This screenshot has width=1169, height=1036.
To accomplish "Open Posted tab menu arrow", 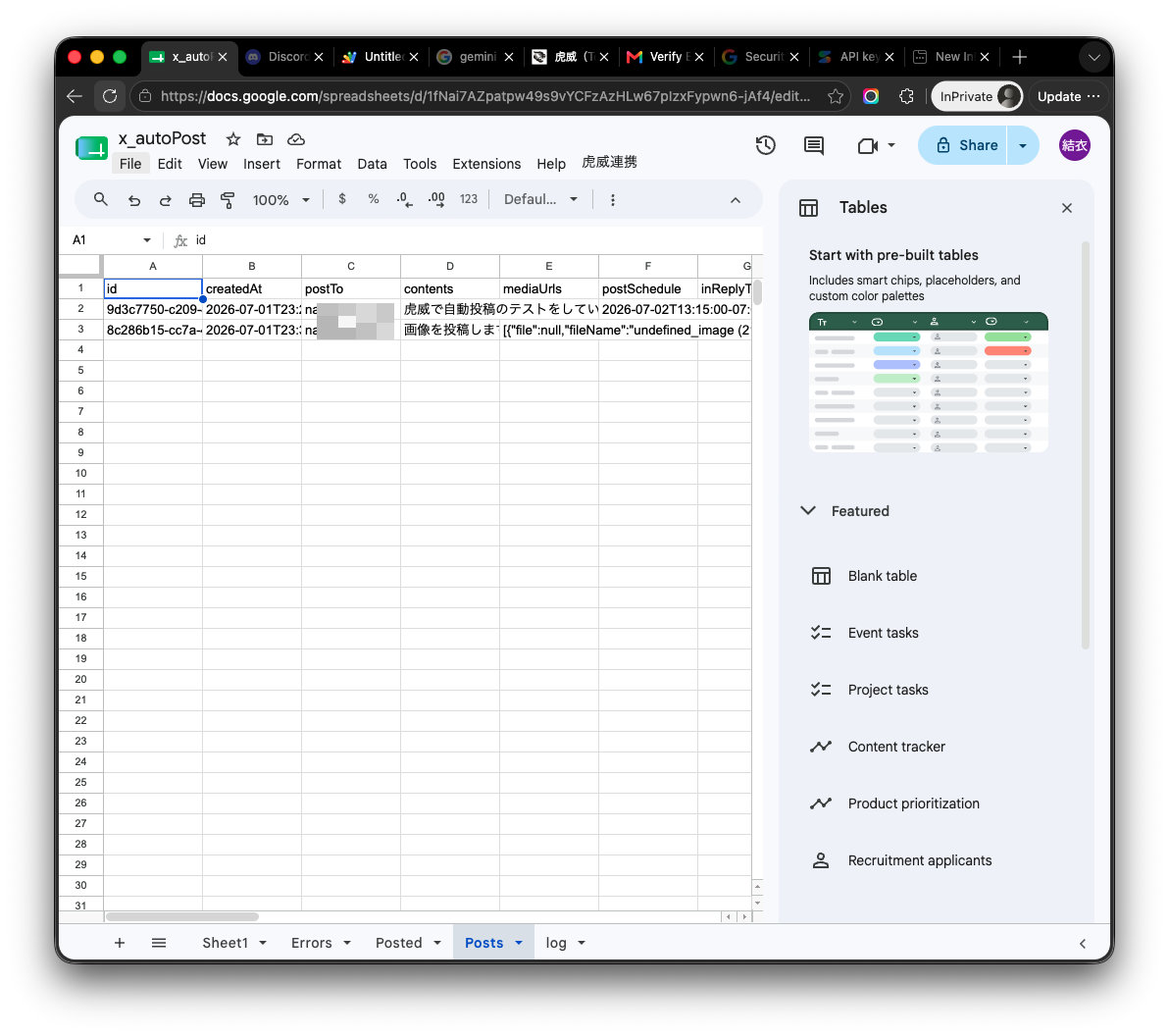I will click(x=436, y=944).
